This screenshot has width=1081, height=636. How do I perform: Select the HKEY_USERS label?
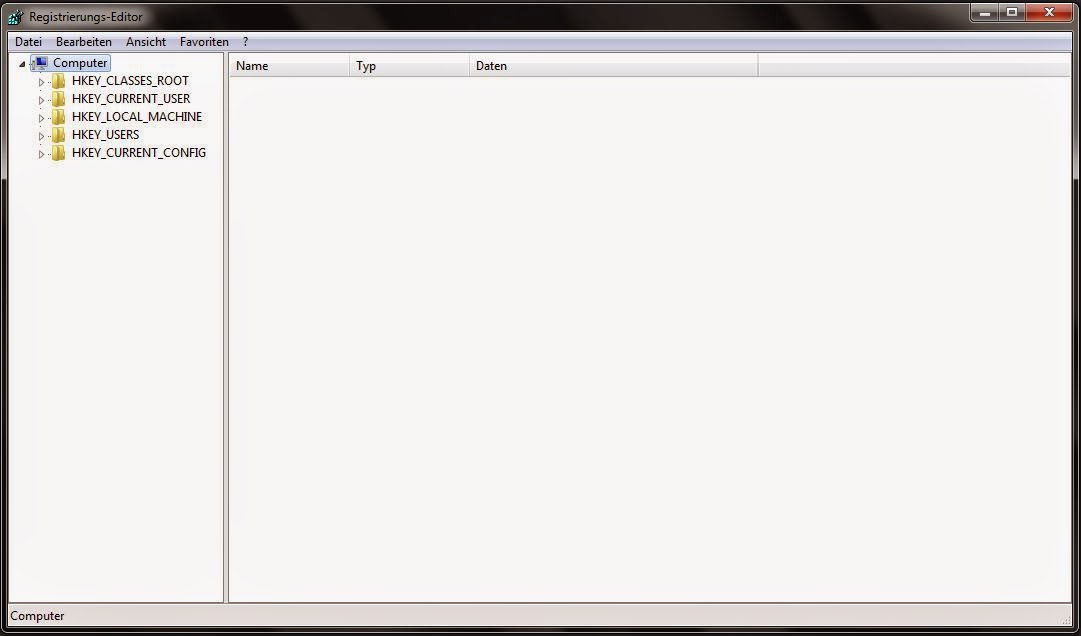click(x=105, y=134)
